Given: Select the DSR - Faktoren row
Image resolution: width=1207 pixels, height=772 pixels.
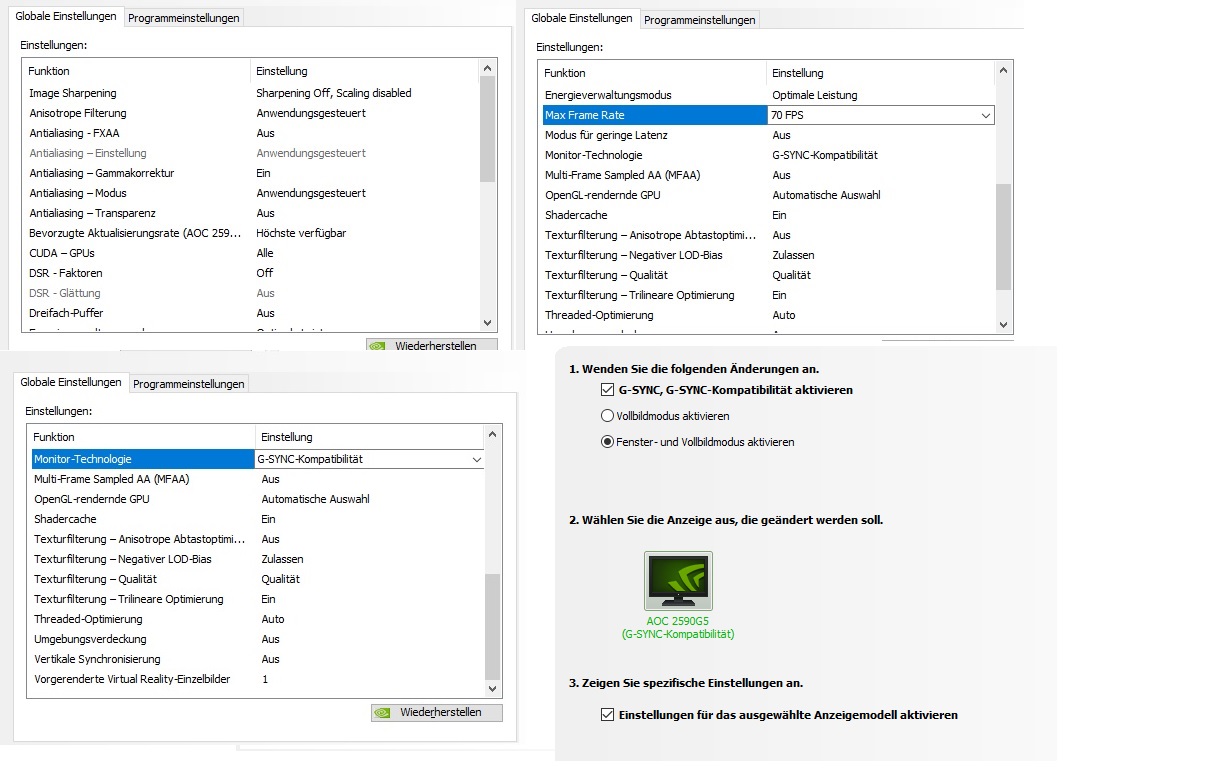Looking at the screenshot, I should pos(251,273).
